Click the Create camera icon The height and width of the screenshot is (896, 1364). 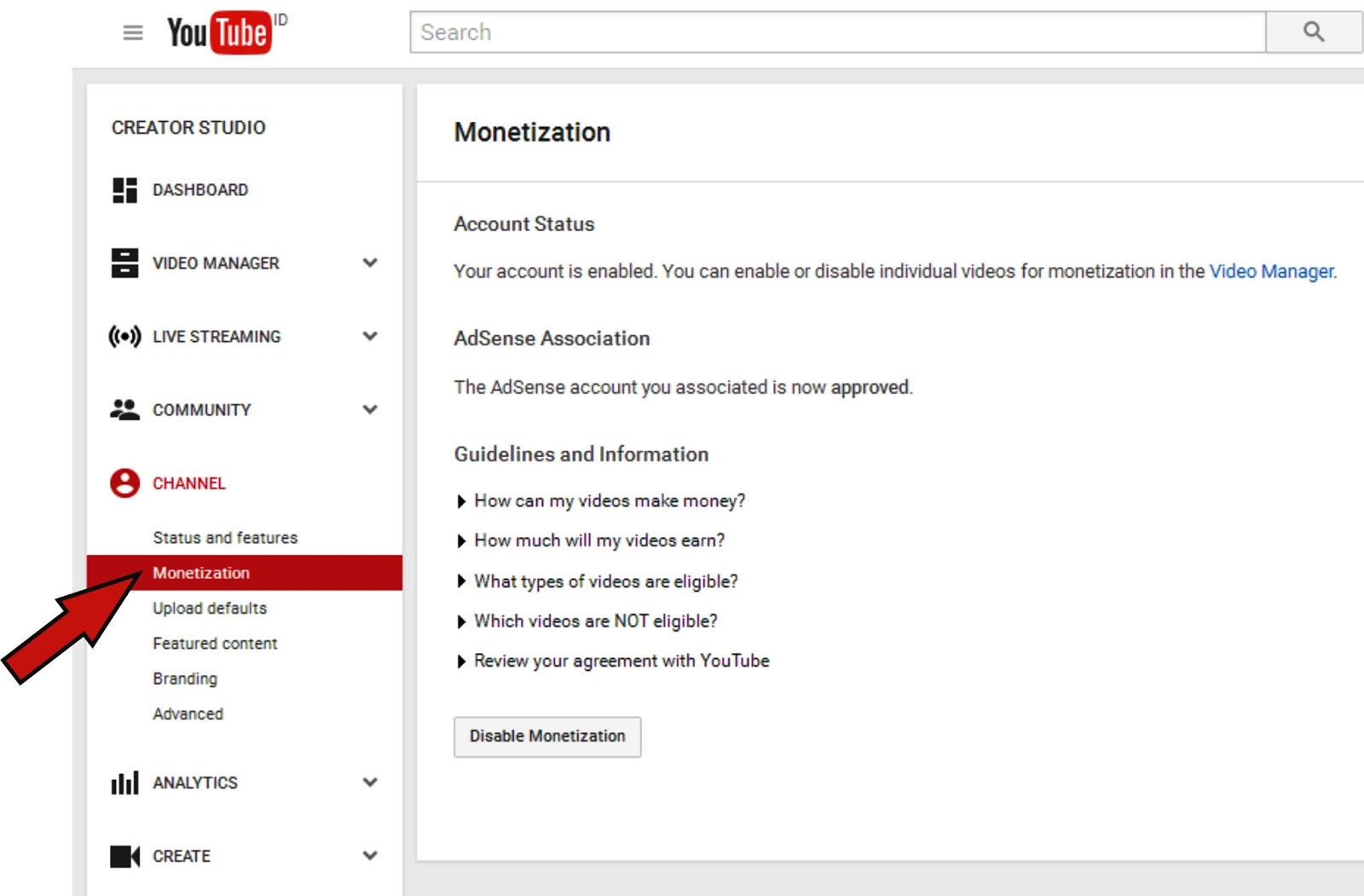pos(124,856)
